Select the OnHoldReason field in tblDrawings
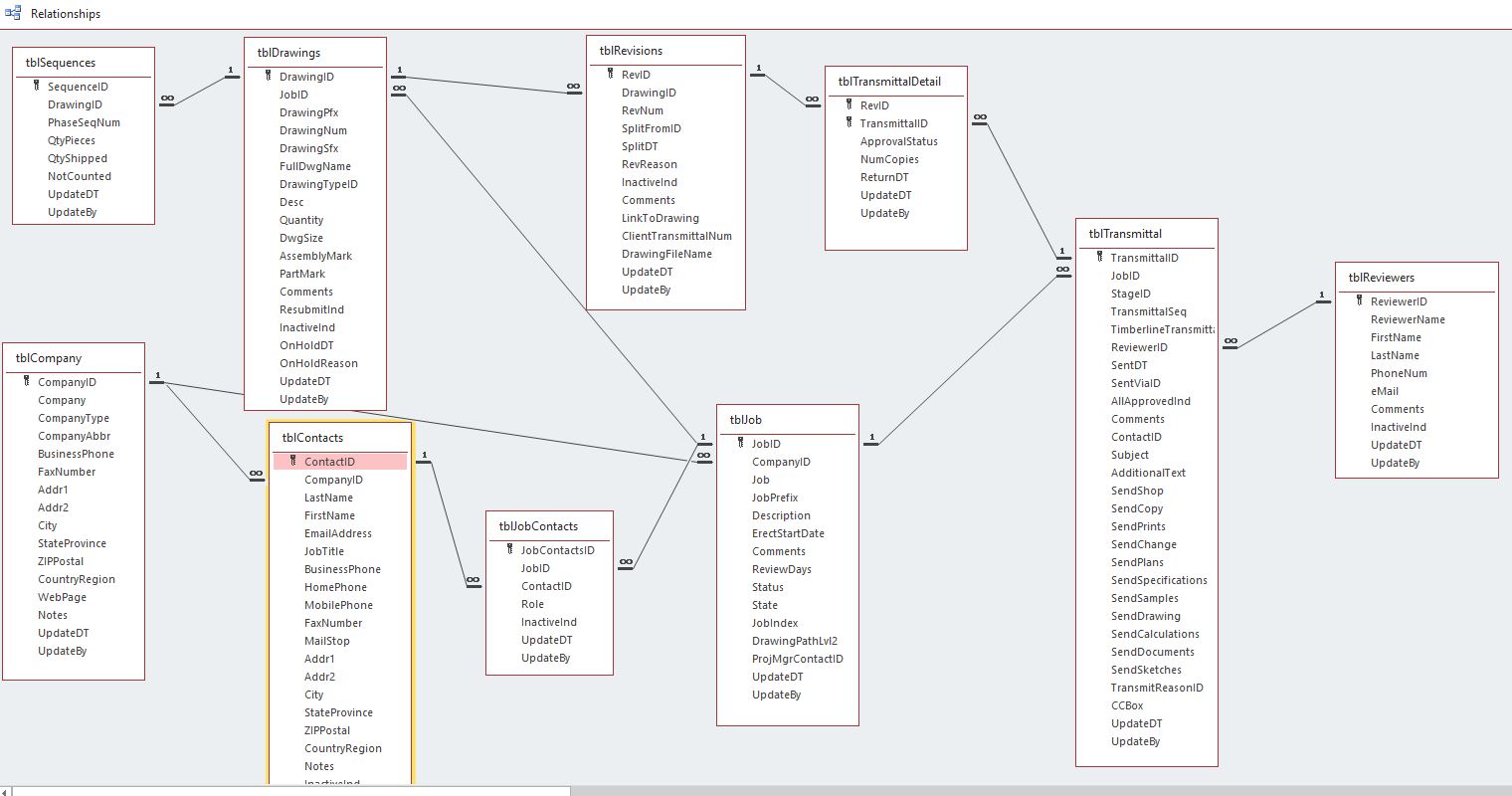Viewport: 1512px width, 796px height. tap(318, 363)
